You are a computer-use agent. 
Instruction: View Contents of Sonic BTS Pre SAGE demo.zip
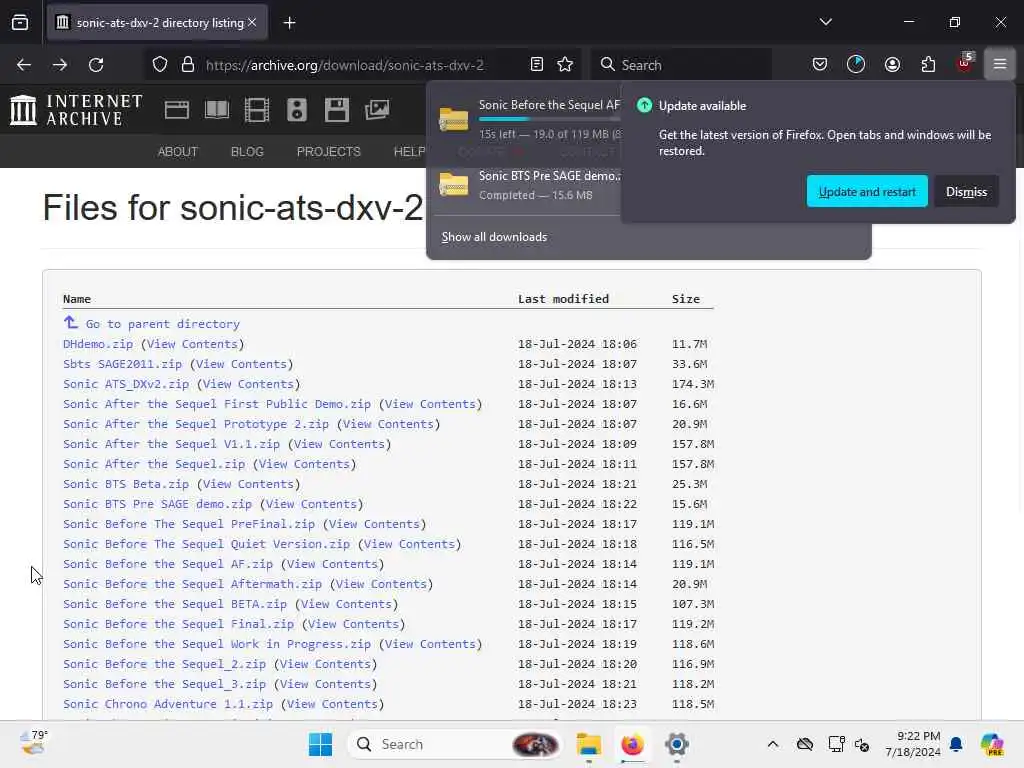pyautogui.click(x=312, y=504)
